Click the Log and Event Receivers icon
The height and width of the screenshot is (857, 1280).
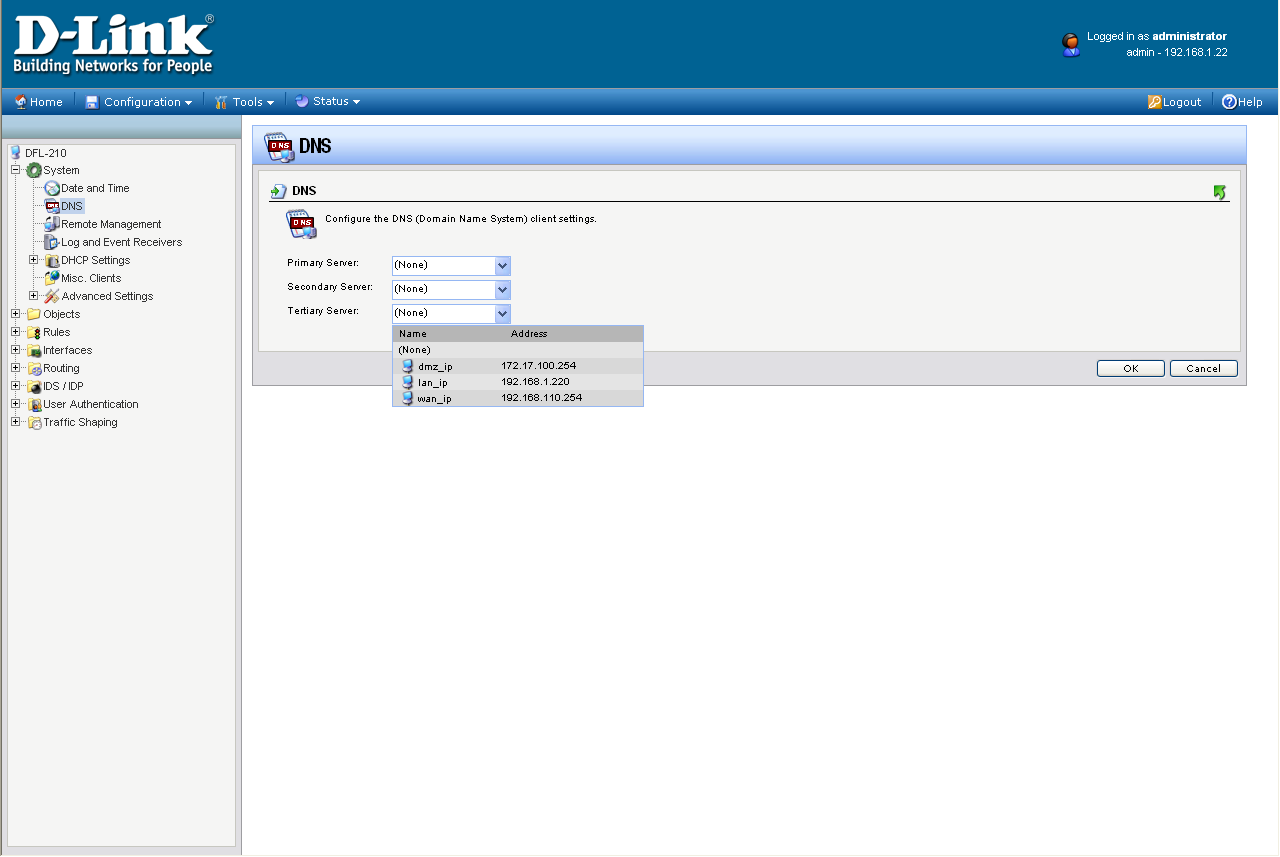tap(52, 242)
